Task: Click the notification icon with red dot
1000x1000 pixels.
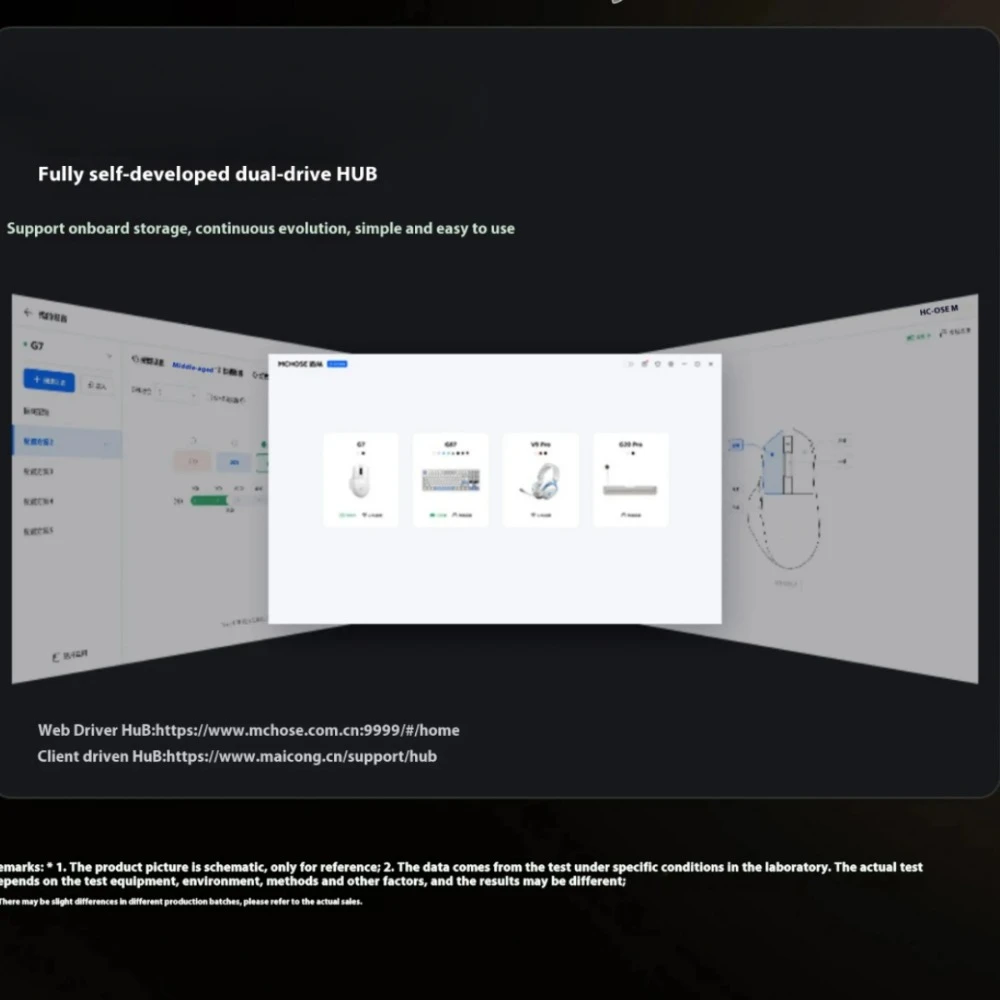Action: (x=644, y=364)
